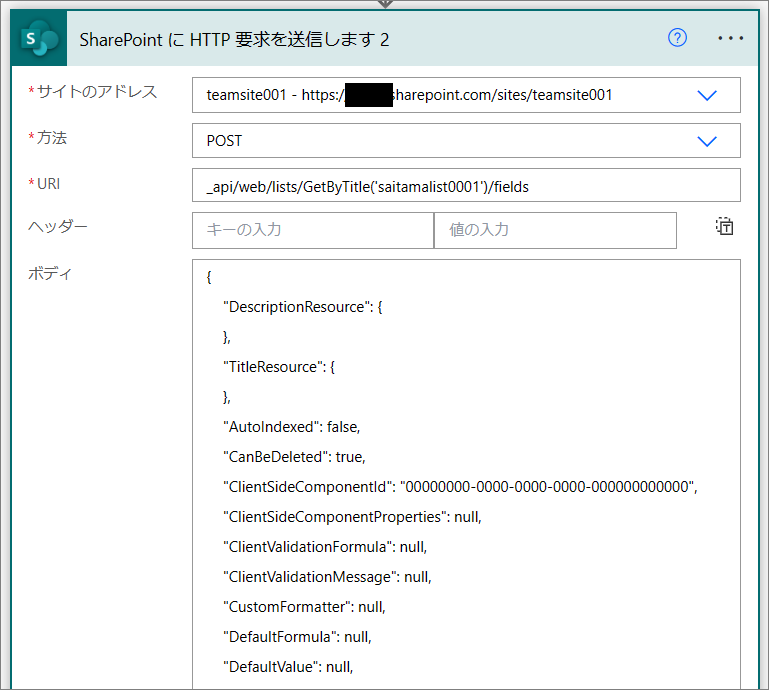769x690 pixels.
Task: Click the "ClientValidationMessage" line
Action: (327, 577)
